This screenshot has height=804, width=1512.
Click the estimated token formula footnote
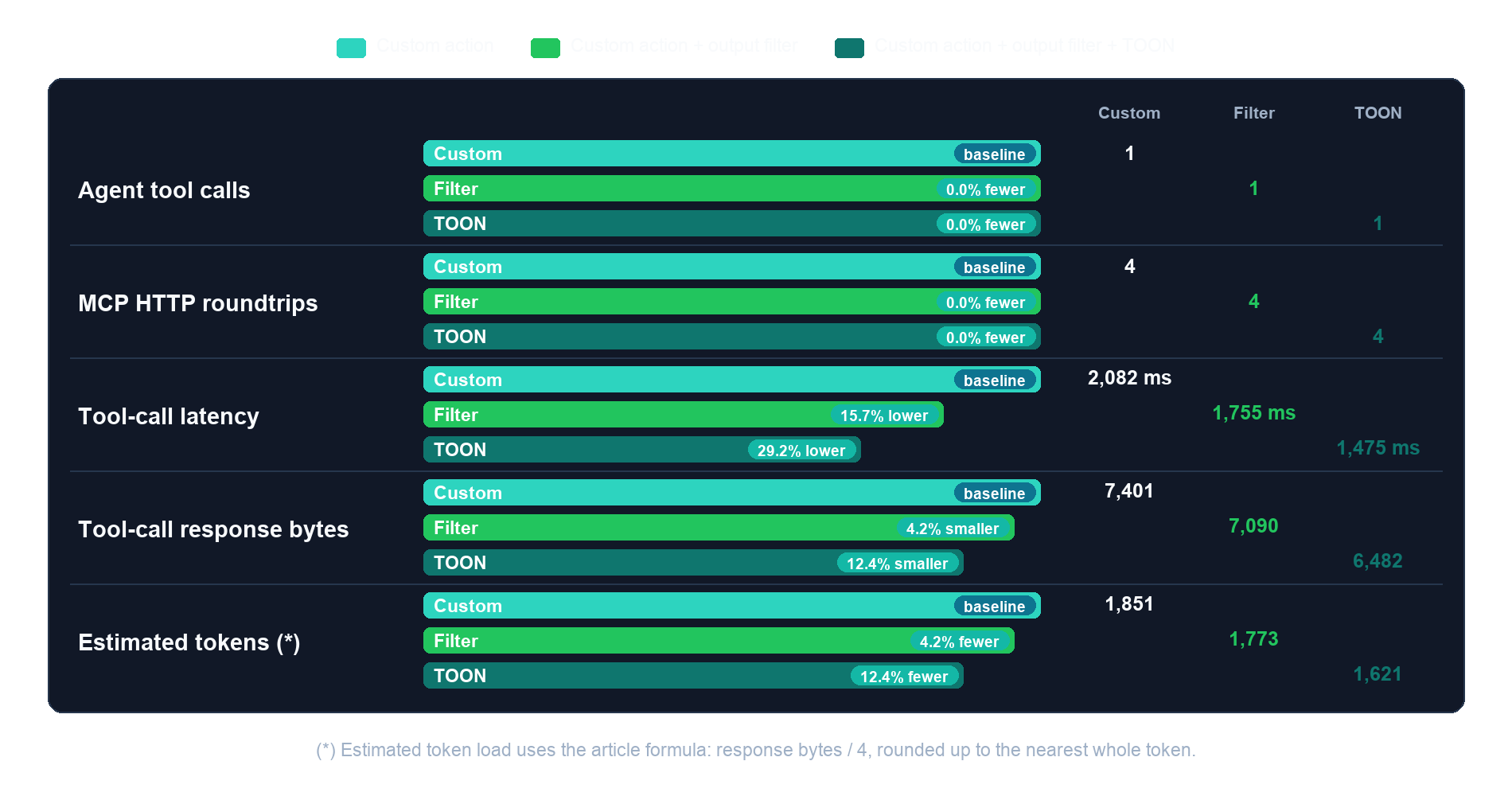point(756,750)
